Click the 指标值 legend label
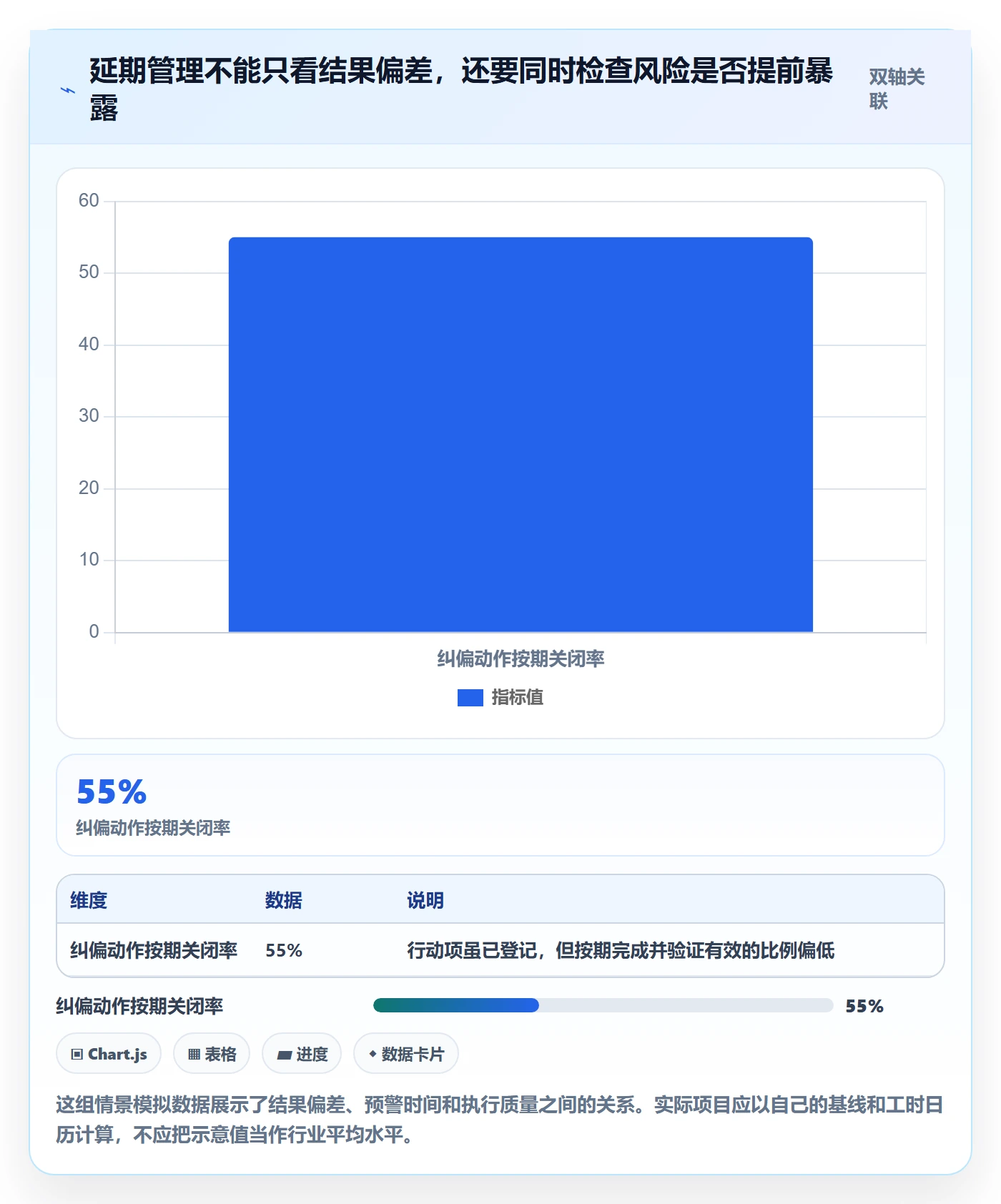The image size is (1001, 1204). coord(518,697)
